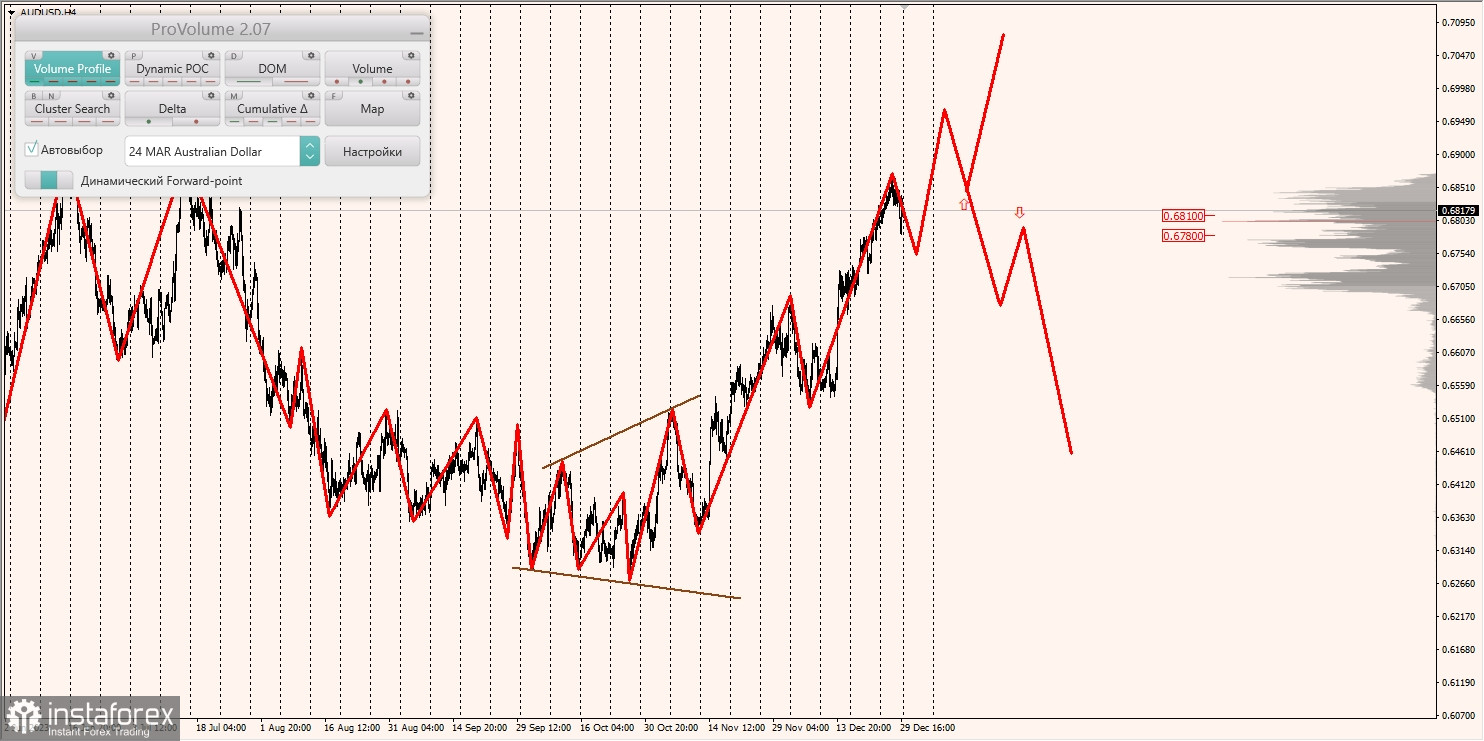Click the 1 Aug 20:00 time label

[285, 728]
